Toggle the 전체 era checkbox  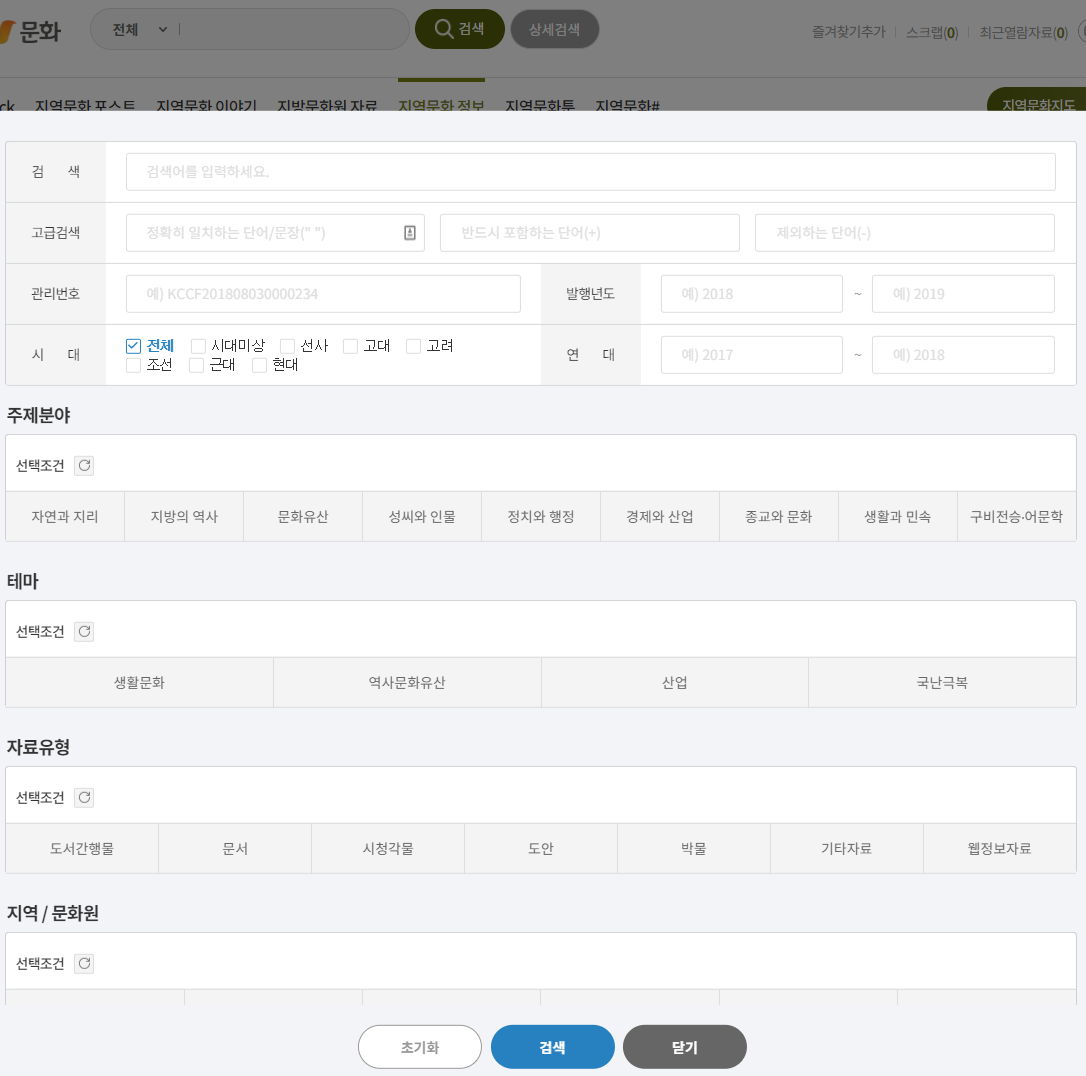pyautogui.click(x=133, y=346)
